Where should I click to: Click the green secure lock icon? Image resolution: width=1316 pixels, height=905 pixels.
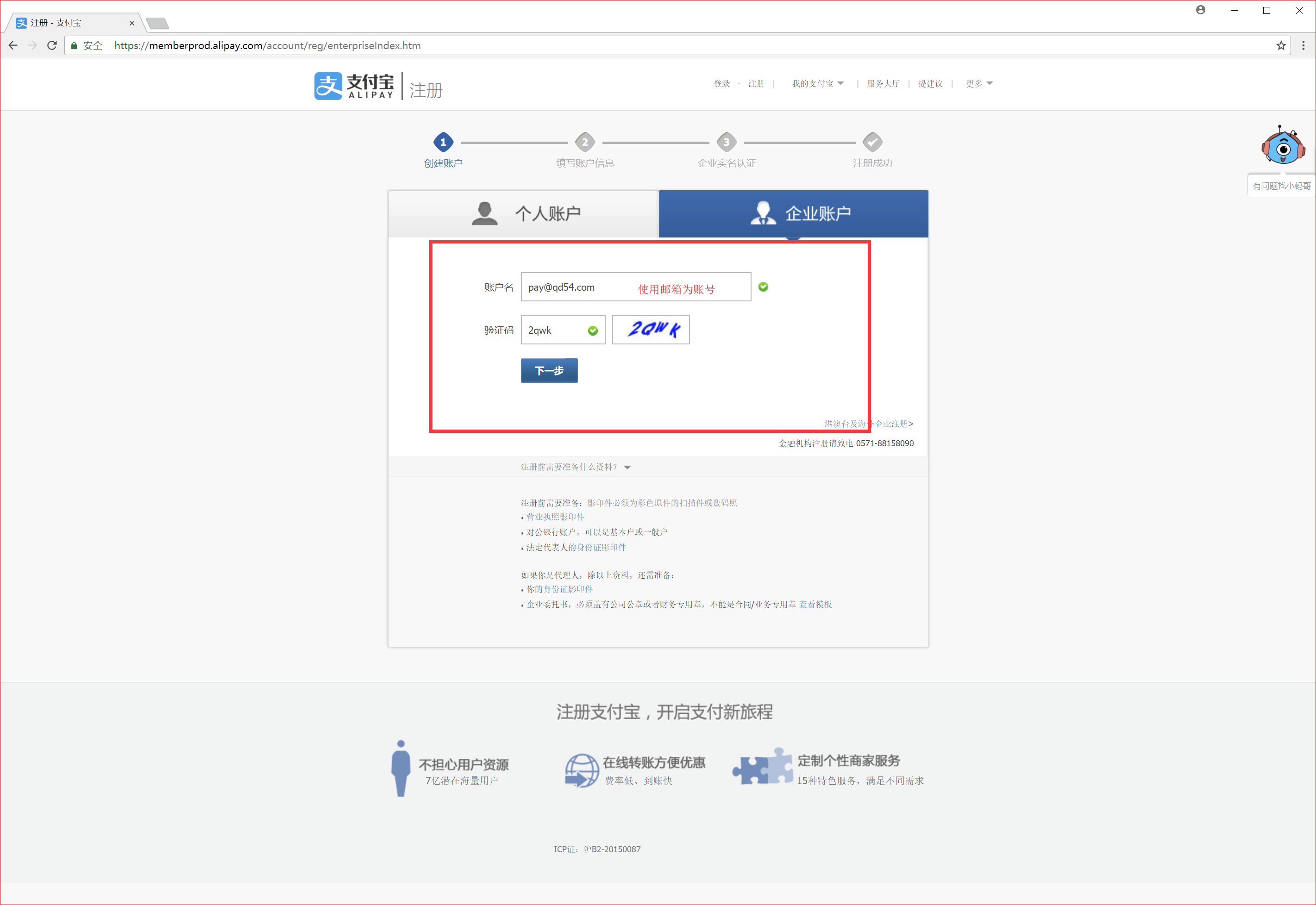(x=74, y=45)
